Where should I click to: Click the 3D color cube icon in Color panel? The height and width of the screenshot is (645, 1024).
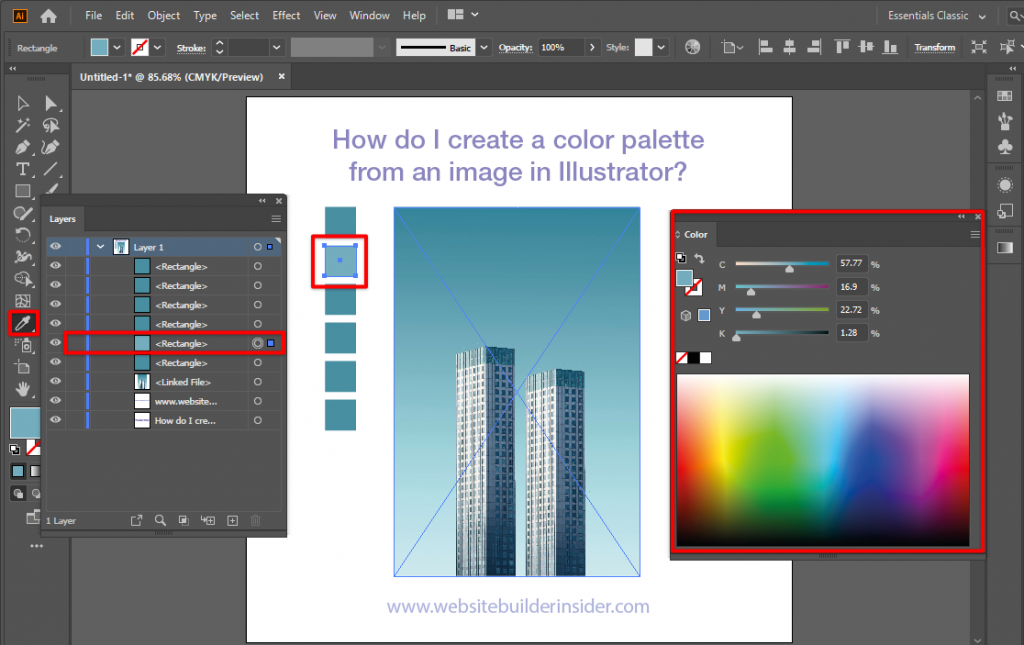coord(685,315)
